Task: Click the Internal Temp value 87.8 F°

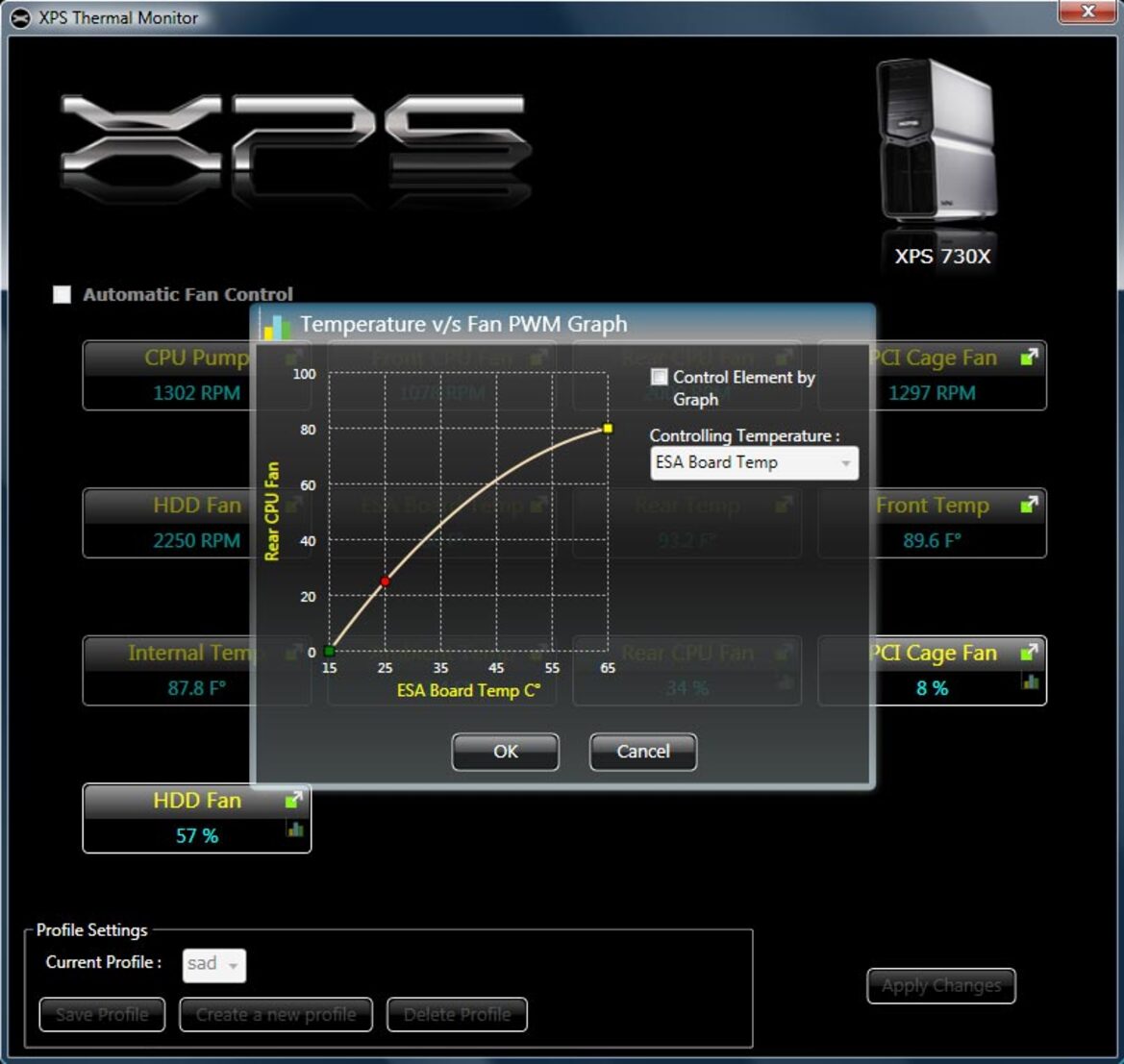Action: [196, 688]
